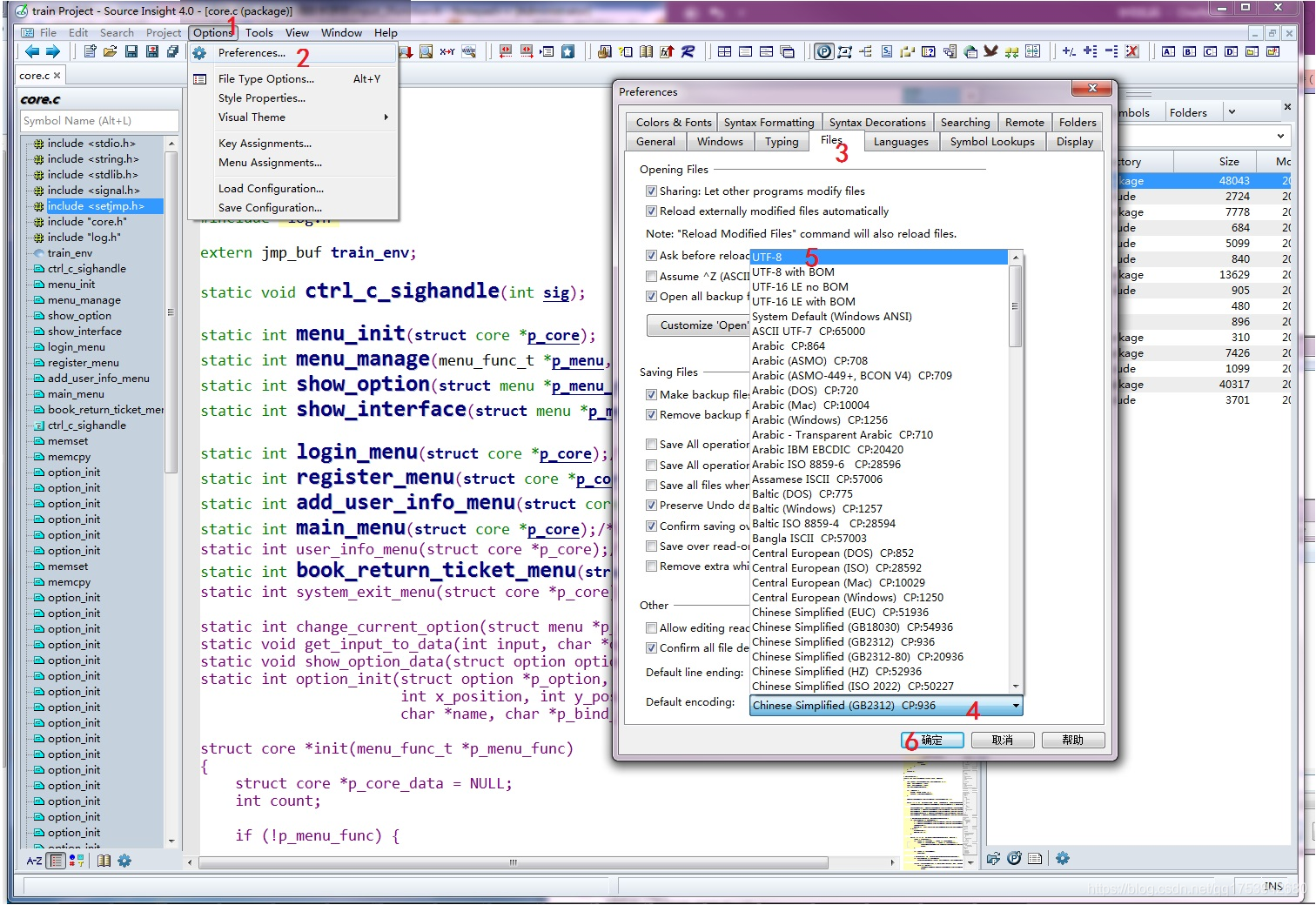Click the tile windows grid toolbar icon
The height and width of the screenshot is (905, 1316).
(x=724, y=51)
